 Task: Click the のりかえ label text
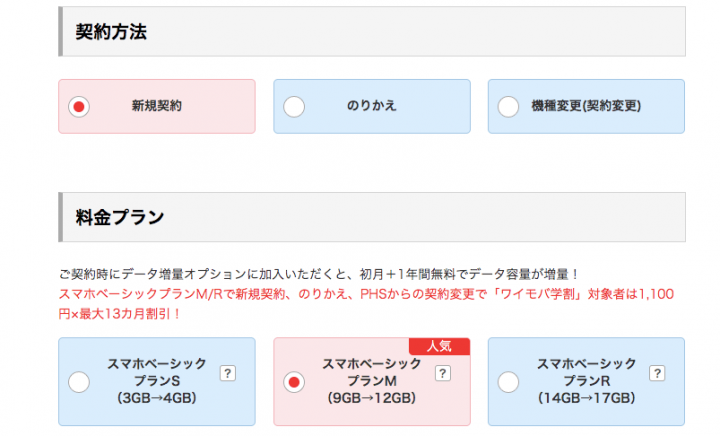click(371, 106)
